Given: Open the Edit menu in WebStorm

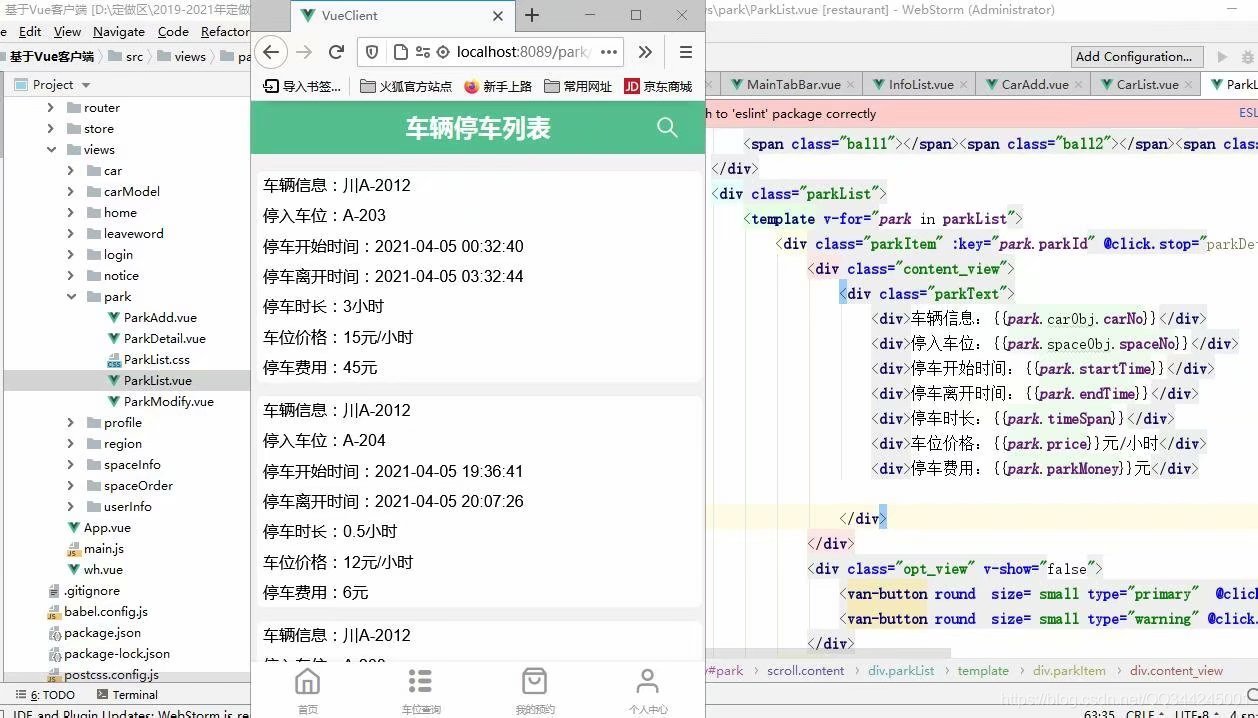Looking at the screenshot, I should pyautogui.click(x=30, y=31).
